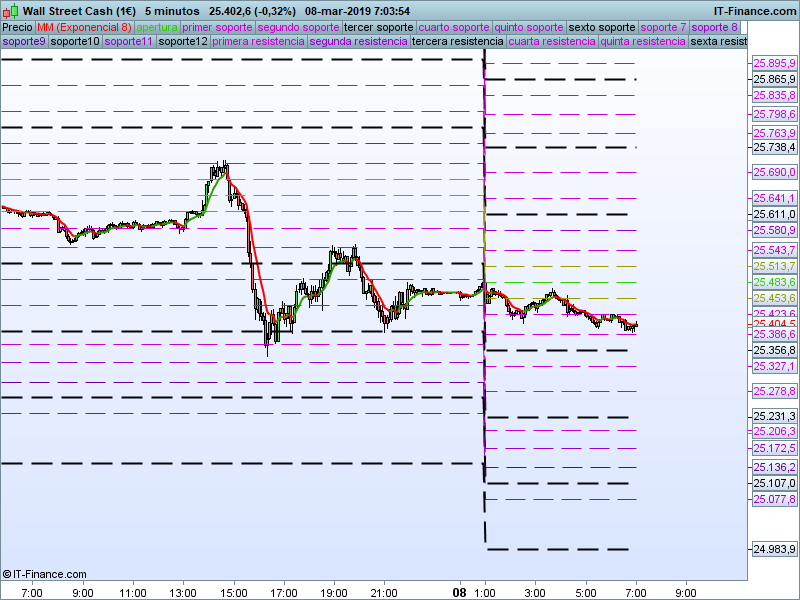Click the 25.763,9 price level tag
Screen dimensions: 800x600
[x=774, y=133]
